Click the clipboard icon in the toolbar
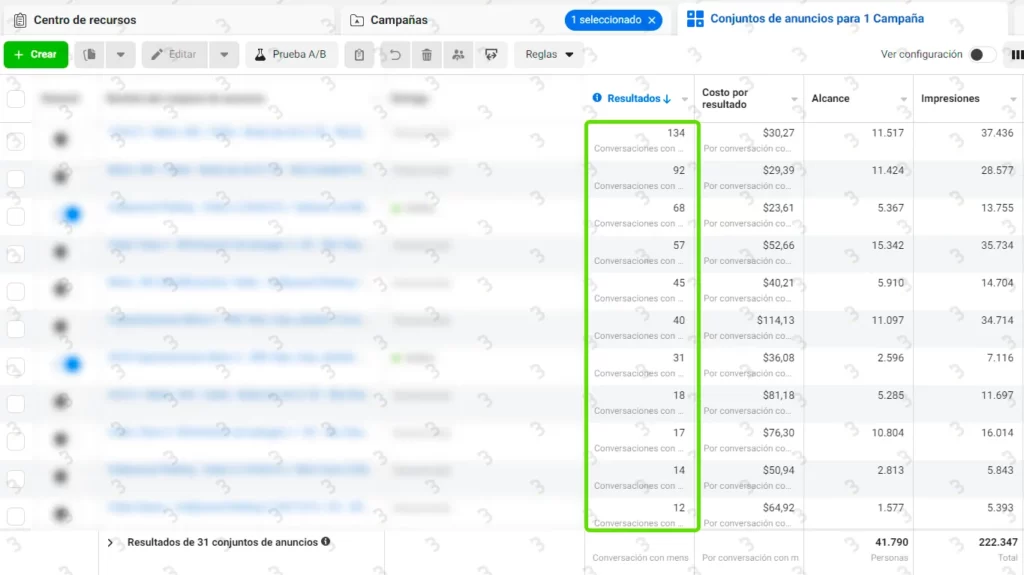The height and width of the screenshot is (575, 1024). coord(359,55)
